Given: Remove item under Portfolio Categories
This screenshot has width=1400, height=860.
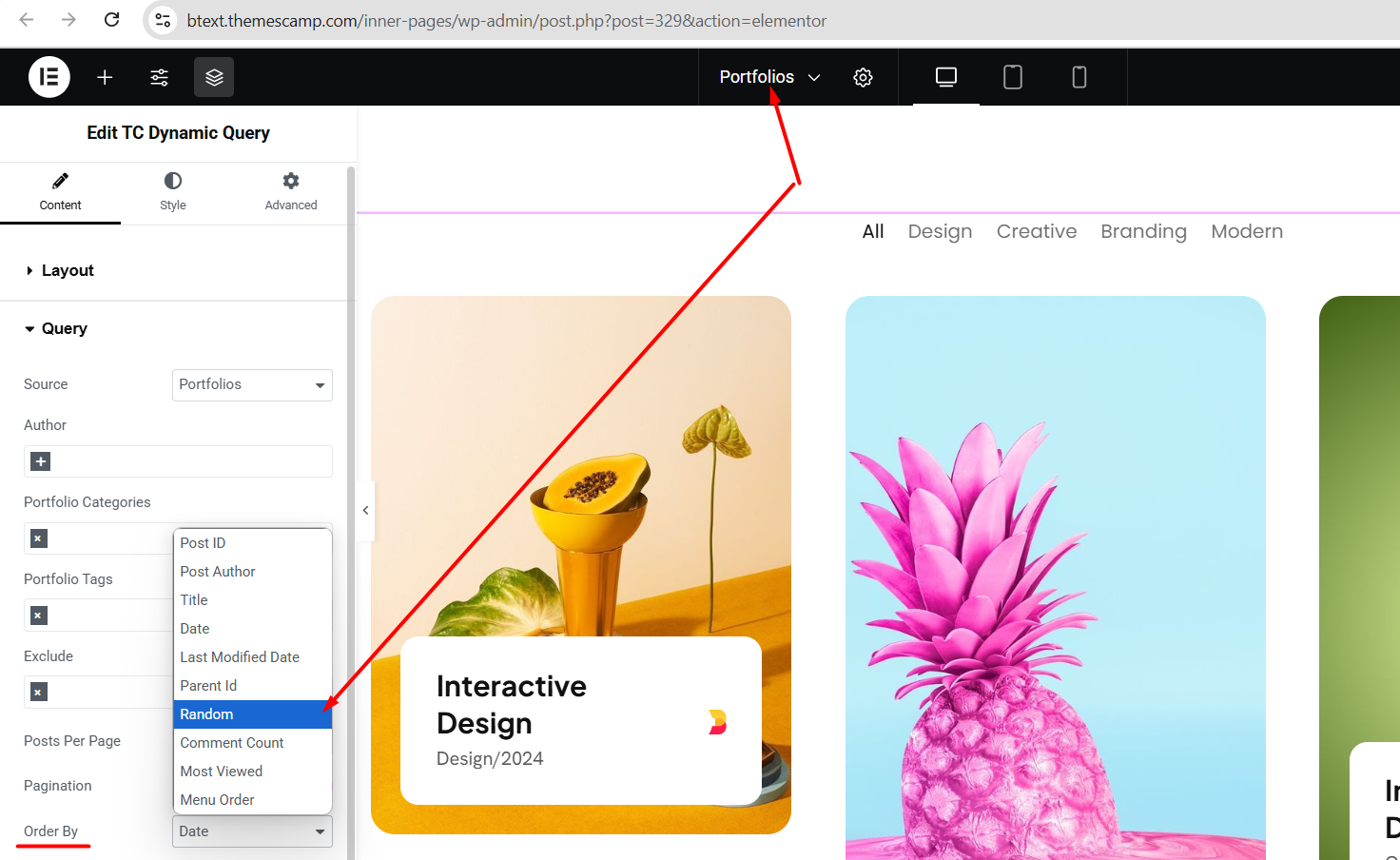Looking at the screenshot, I should (x=38, y=538).
